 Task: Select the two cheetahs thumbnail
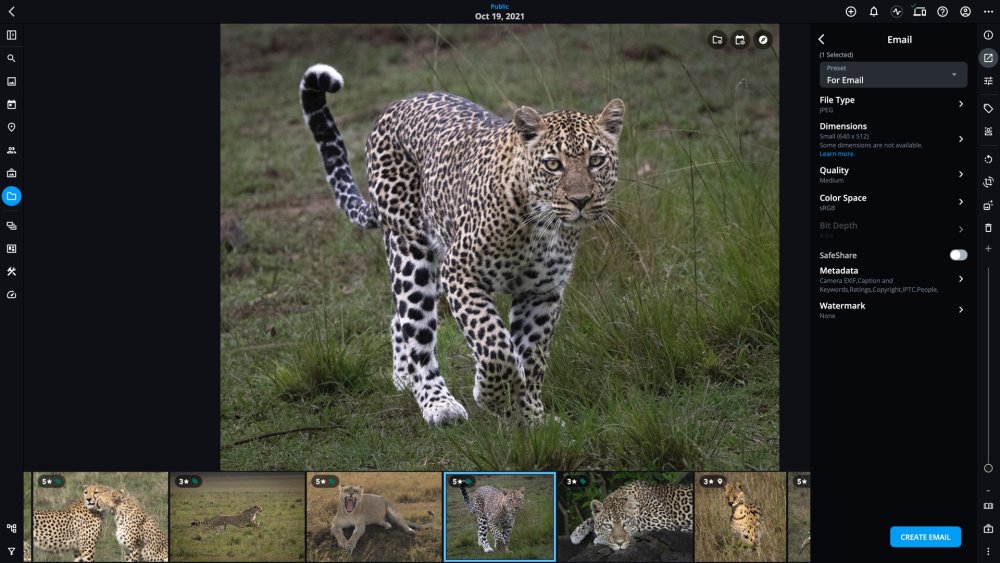pyautogui.click(x=100, y=517)
